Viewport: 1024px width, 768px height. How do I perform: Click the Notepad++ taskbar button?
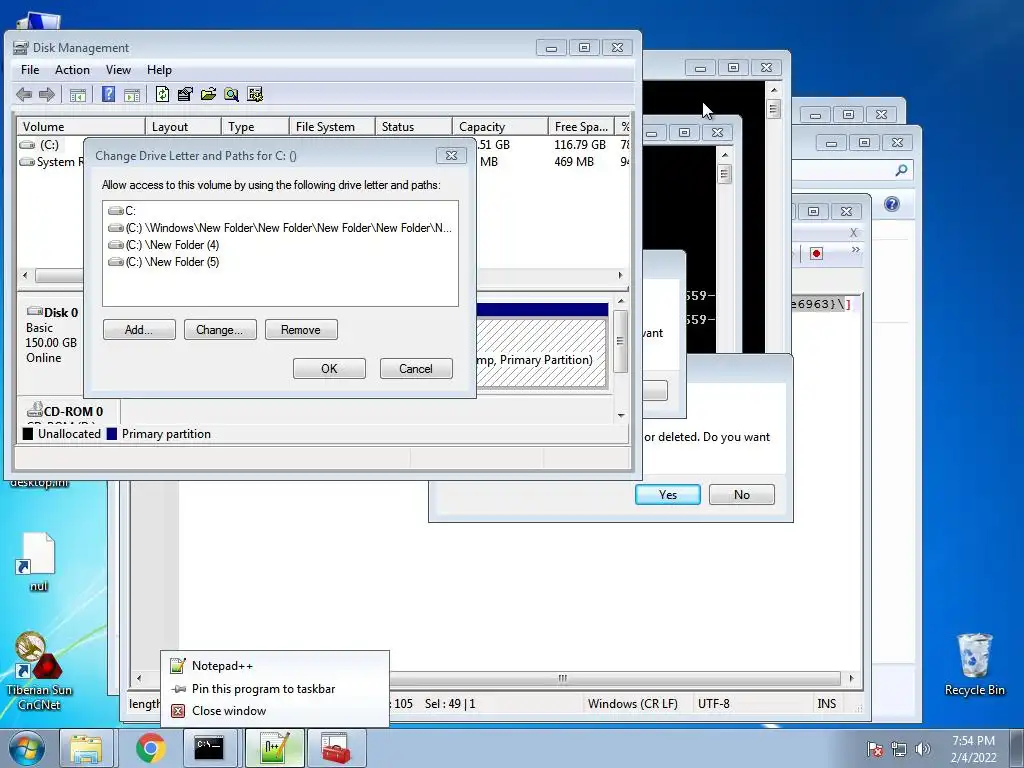(274, 748)
